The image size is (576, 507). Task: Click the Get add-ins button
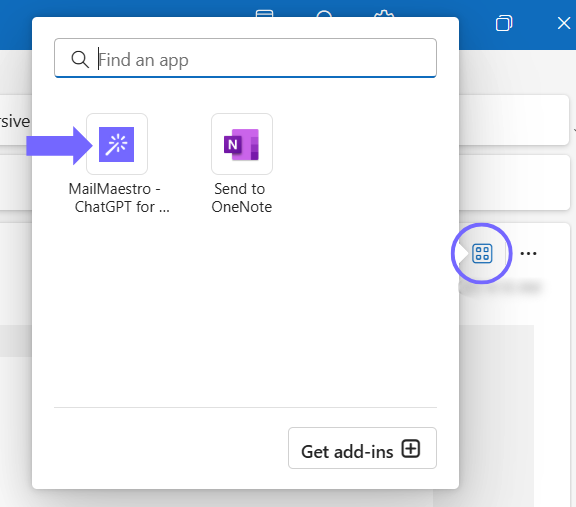(362, 448)
